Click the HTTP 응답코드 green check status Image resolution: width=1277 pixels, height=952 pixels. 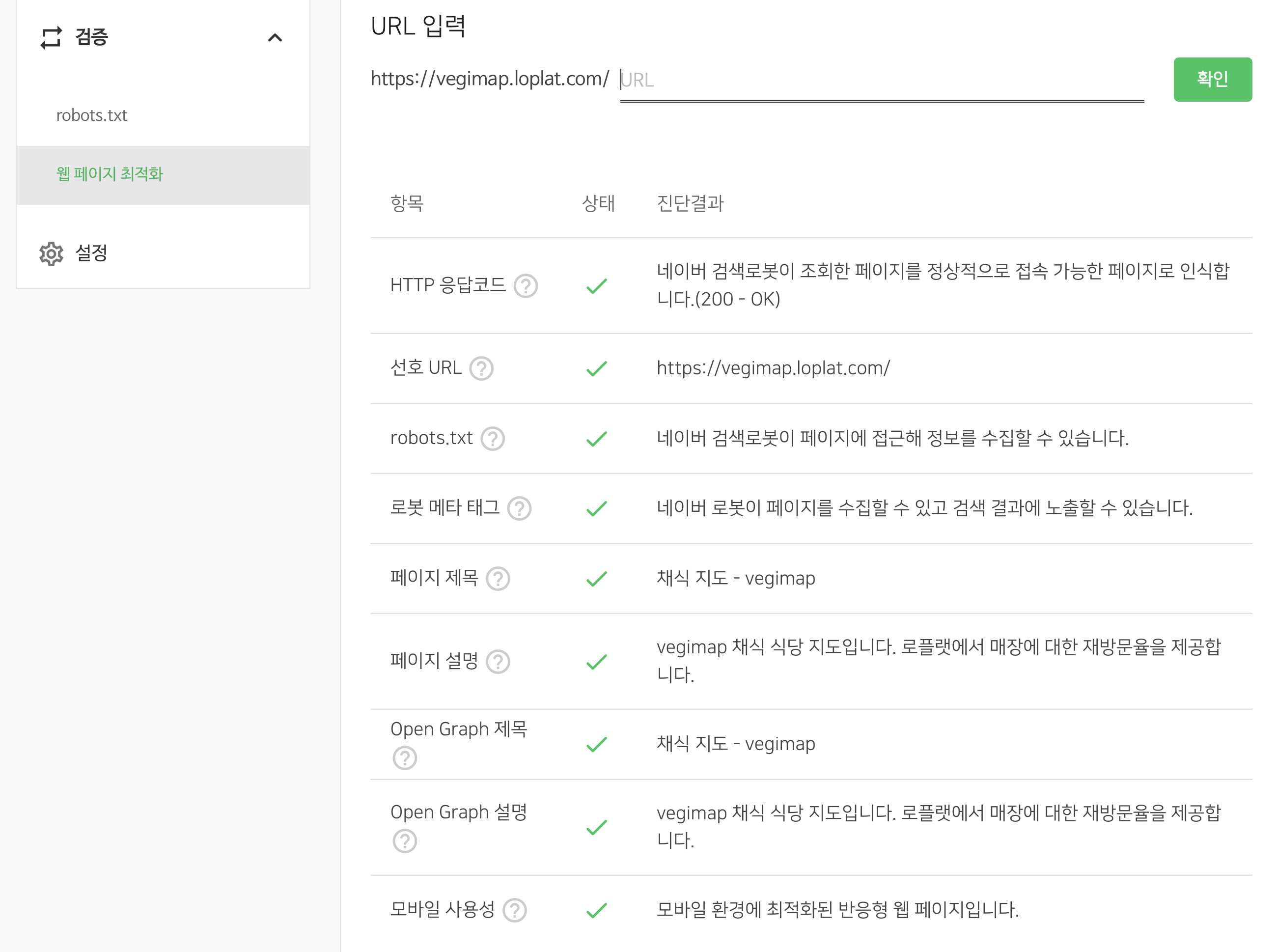(596, 286)
